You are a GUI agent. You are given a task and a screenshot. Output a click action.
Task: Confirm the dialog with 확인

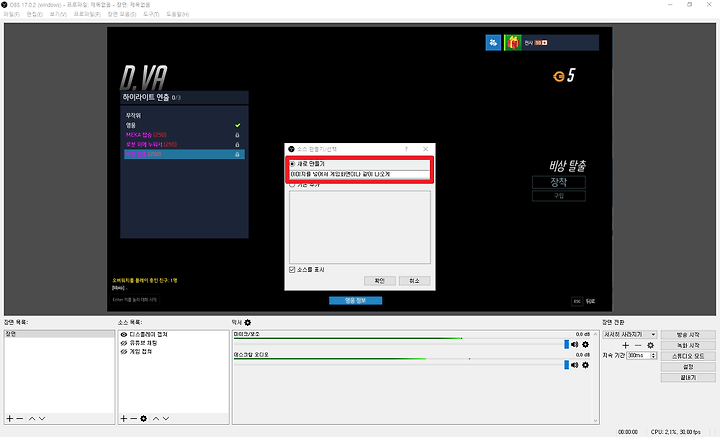click(379, 280)
